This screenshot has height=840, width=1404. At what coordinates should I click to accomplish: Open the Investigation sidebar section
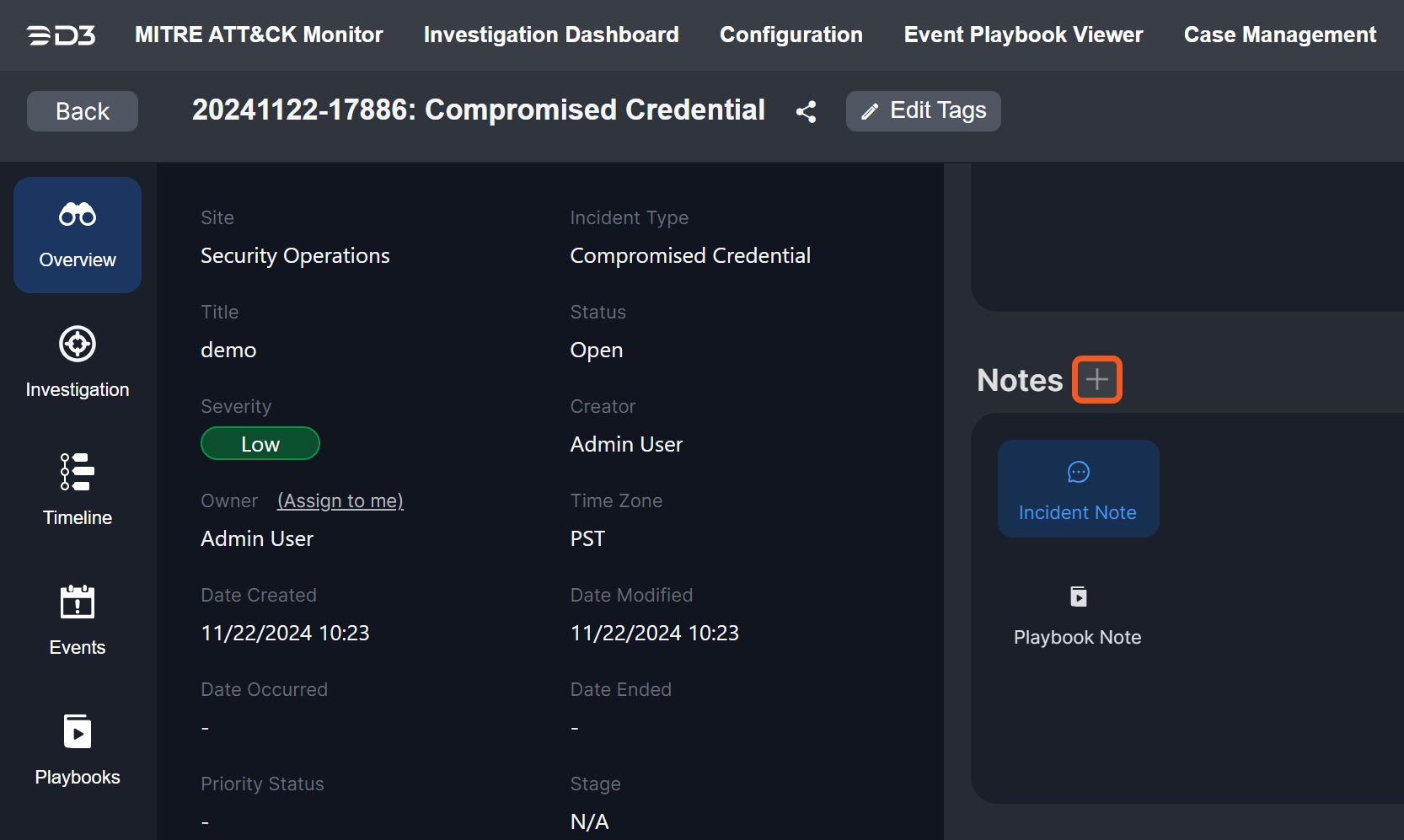tap(78, 362)
